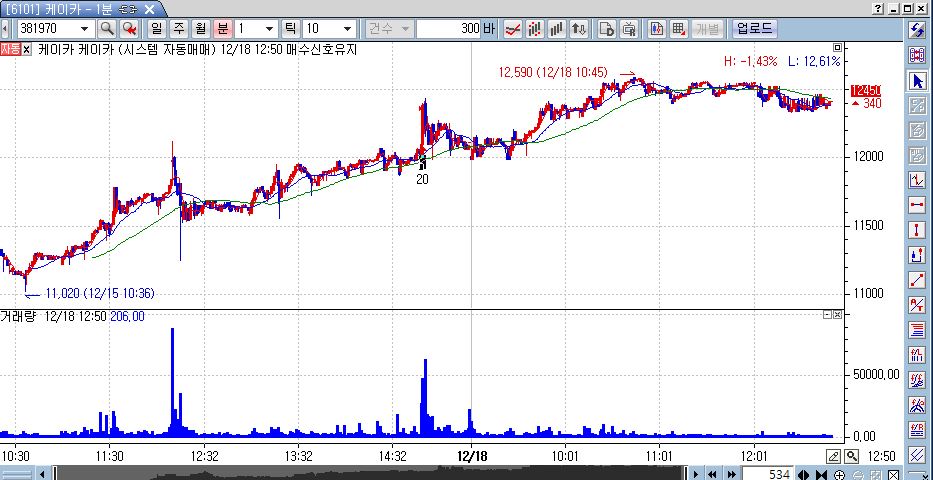Open the minute interval dropdown showing 1

[273, 29]
